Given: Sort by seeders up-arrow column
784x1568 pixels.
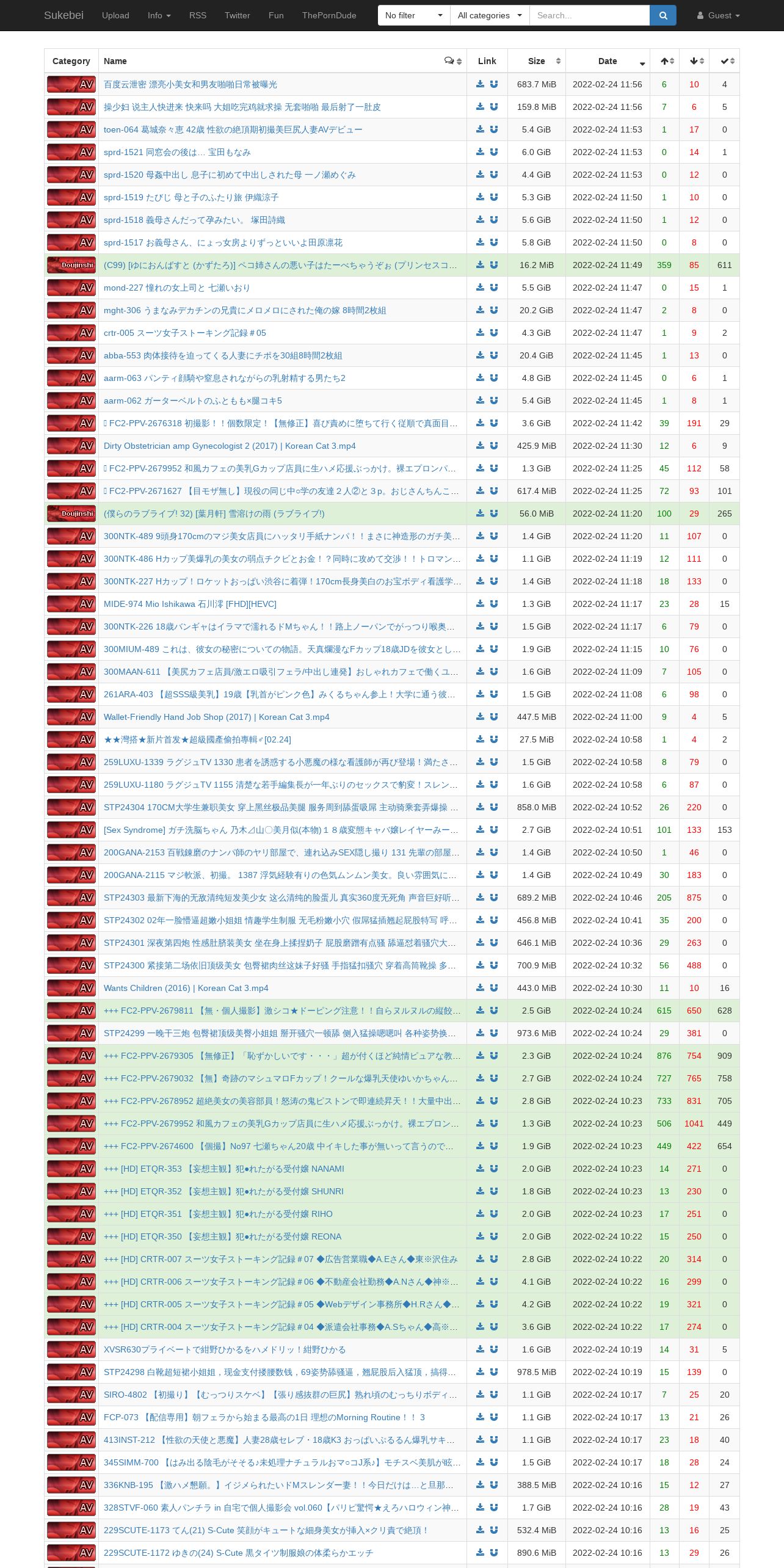Looking at the screenshot, I should click(x=665, y=61).
